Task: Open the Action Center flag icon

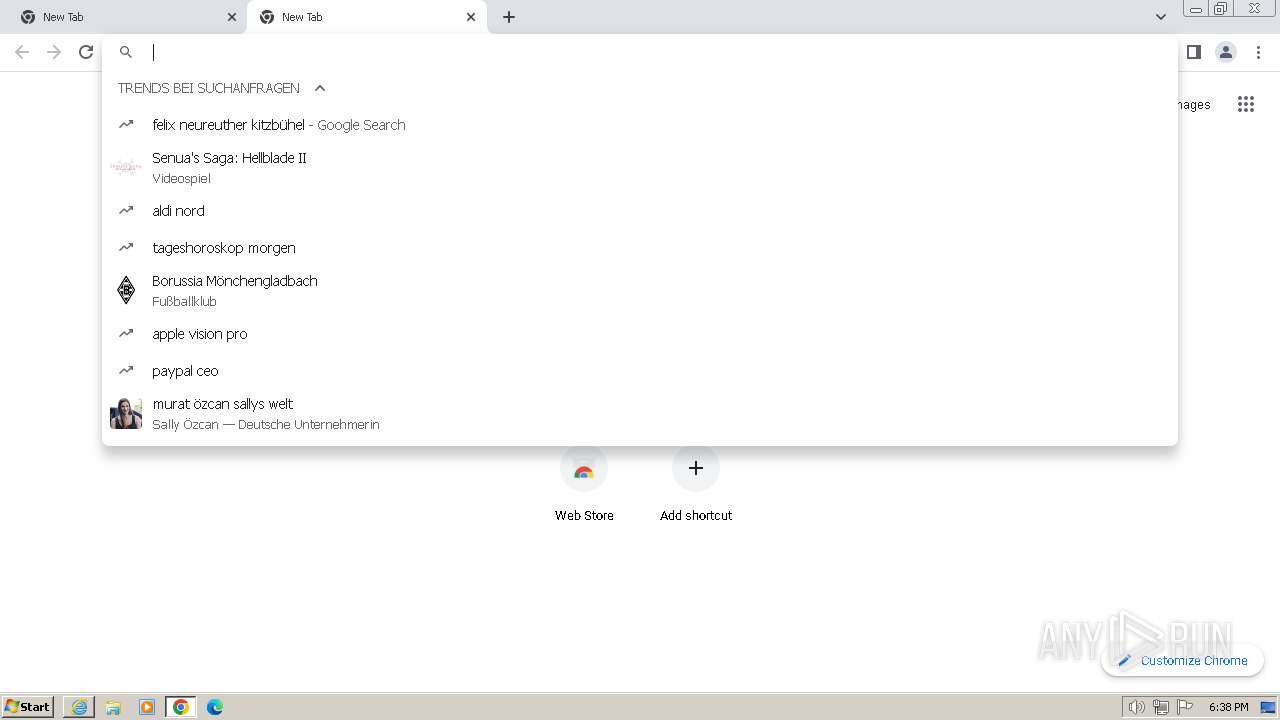Action: tap(1185, 707)
